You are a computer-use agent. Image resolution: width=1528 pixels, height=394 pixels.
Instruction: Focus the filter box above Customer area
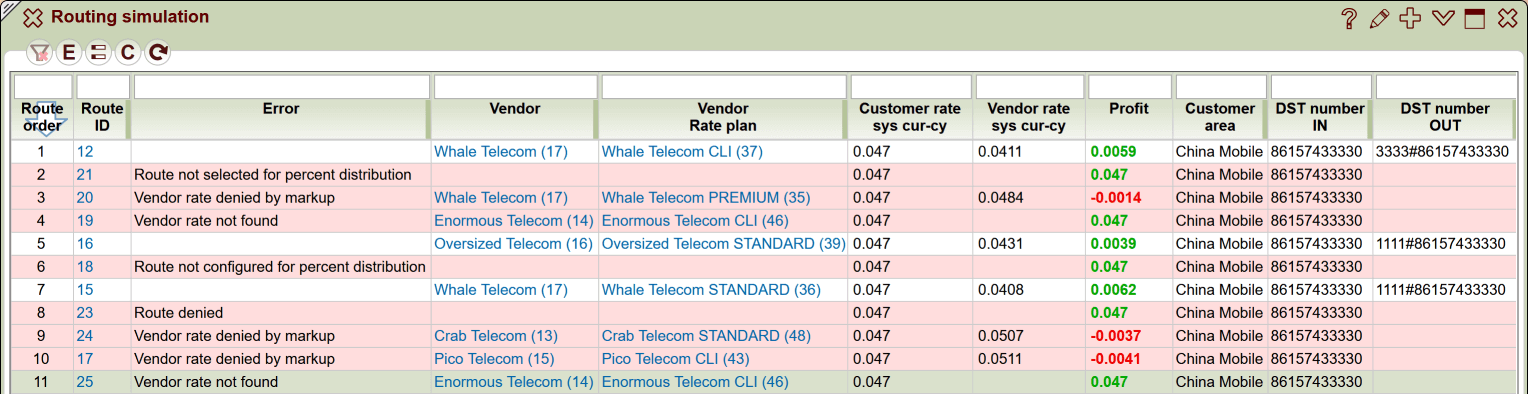coord(1221,87)
